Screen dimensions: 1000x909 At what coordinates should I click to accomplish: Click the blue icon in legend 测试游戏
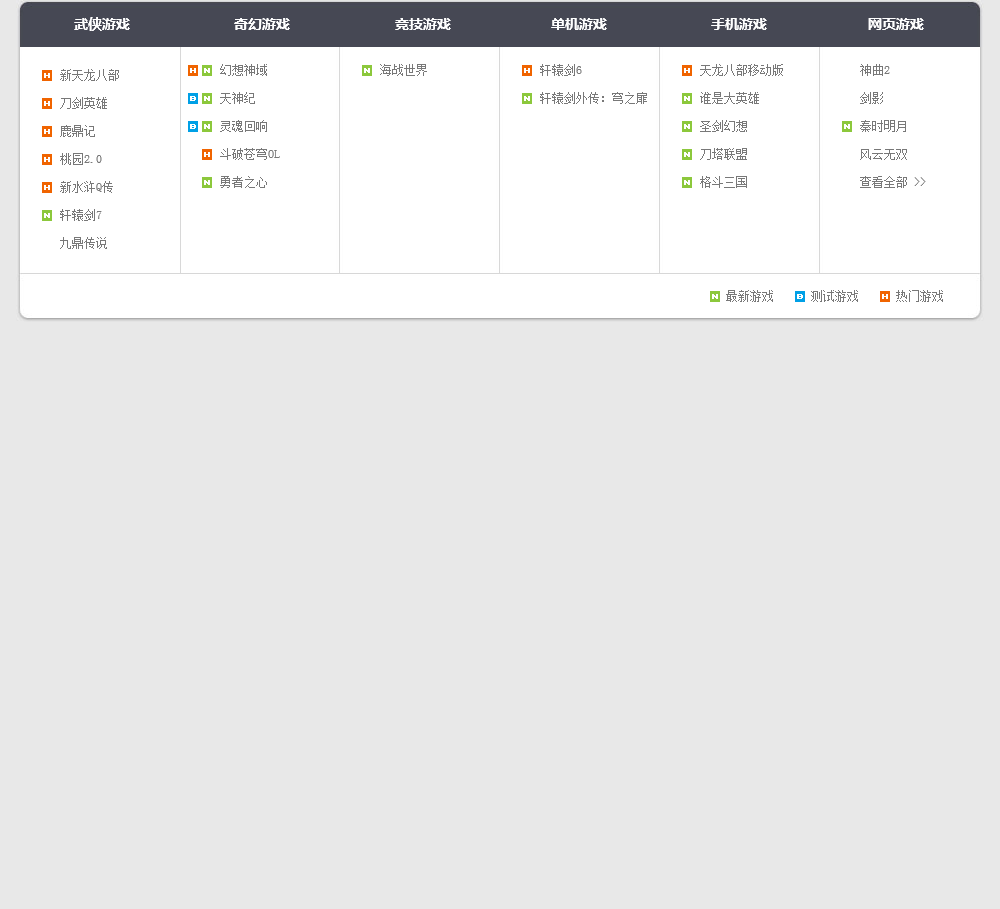tap(800, 297)
